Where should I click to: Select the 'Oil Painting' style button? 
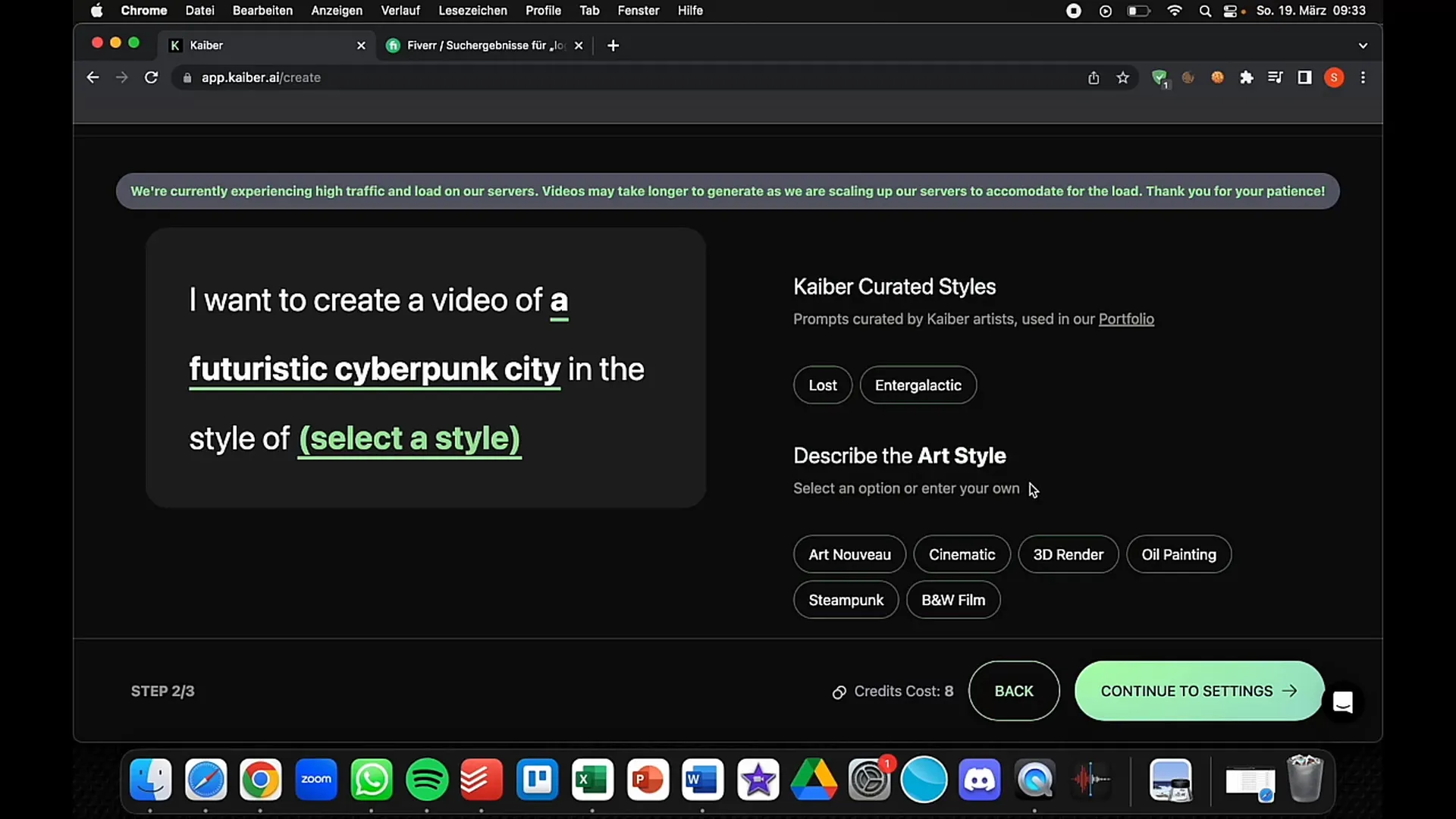coord(1179,554)
